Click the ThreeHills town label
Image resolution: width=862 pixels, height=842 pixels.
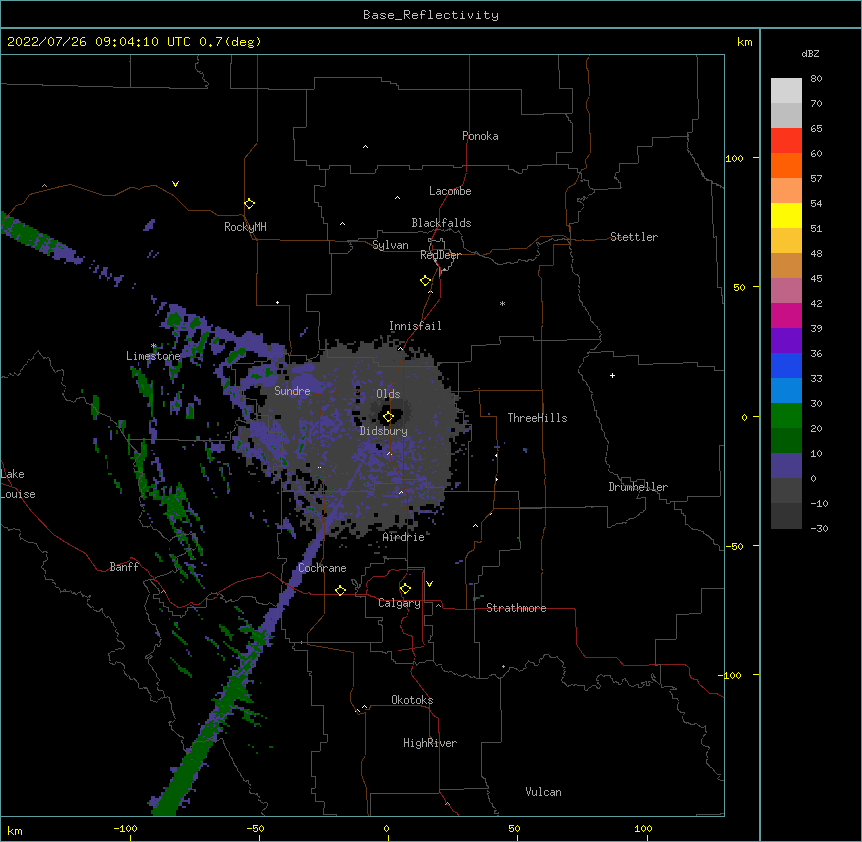point(537,418)
